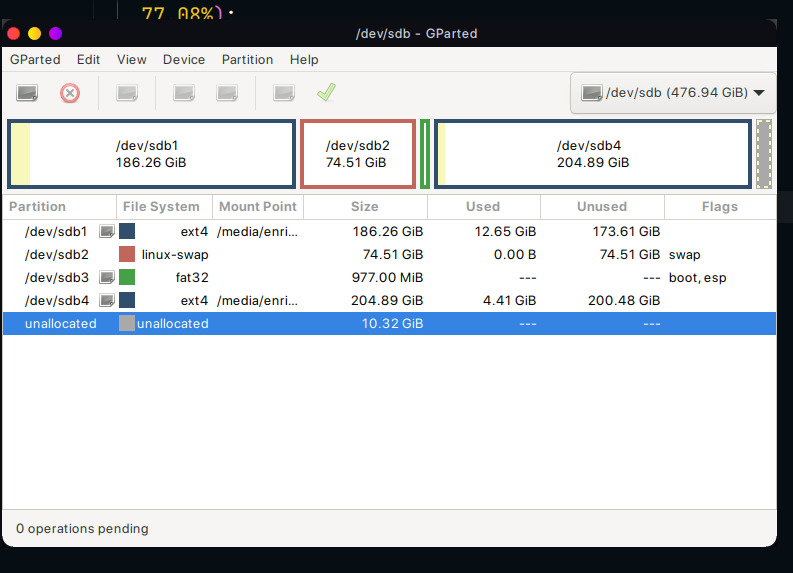Click the red Delete partition icon
This screenshot has width=793, height=573.
[x=70, y=93]
